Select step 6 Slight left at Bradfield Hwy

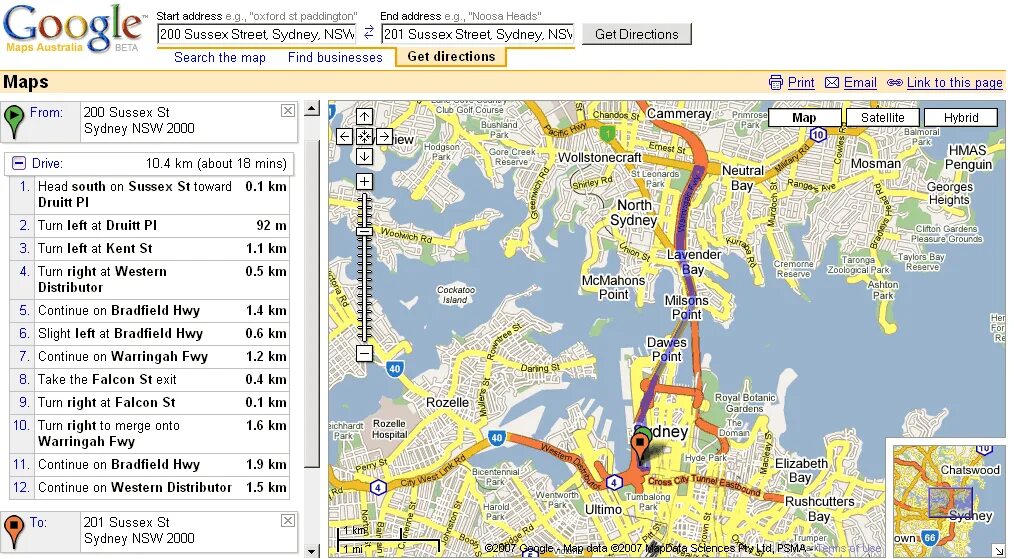149,334
